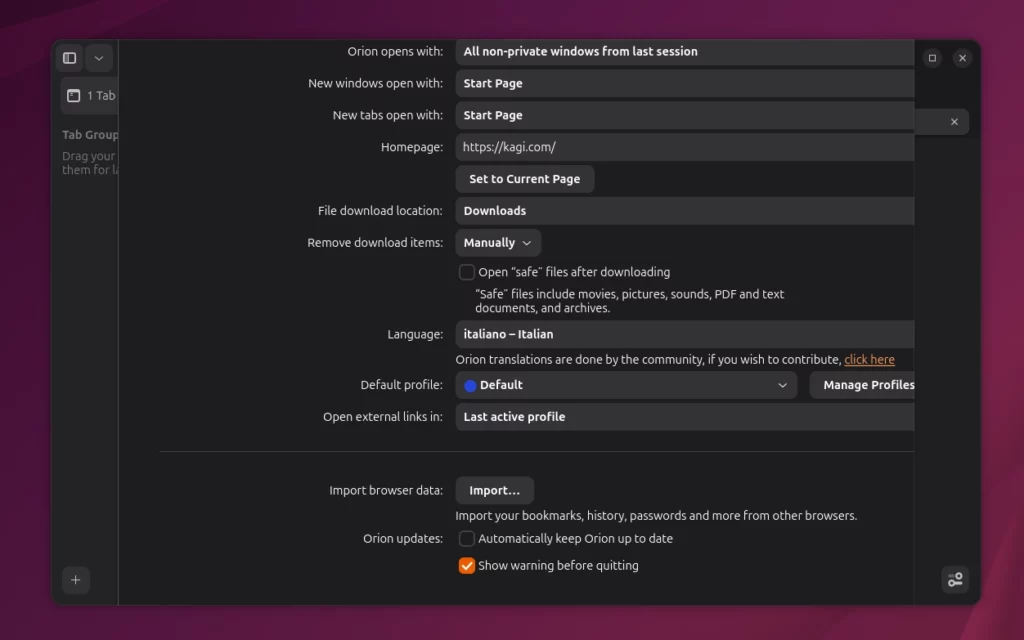Click the 'Import...' browser data button

tap(494, 490)
